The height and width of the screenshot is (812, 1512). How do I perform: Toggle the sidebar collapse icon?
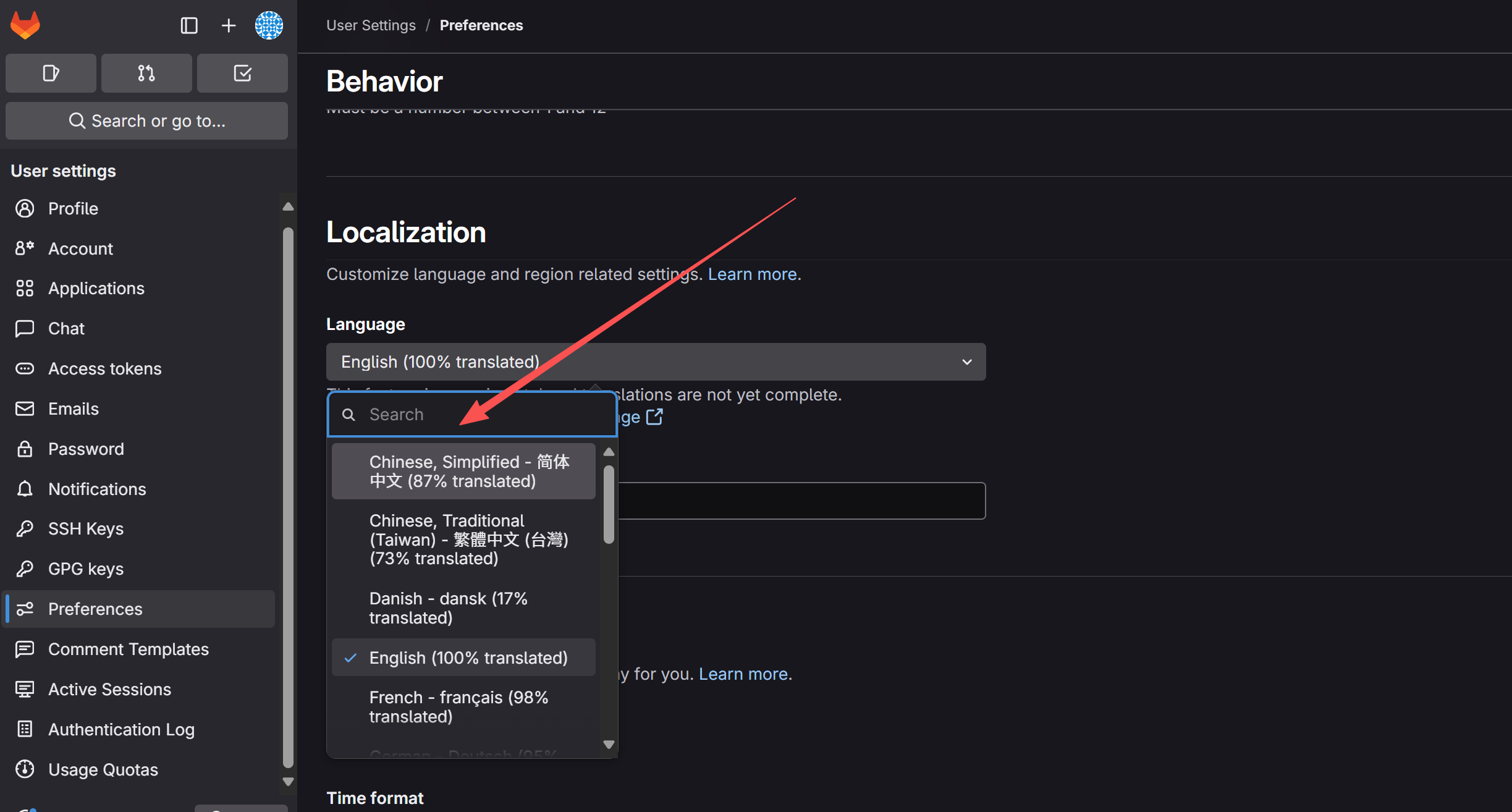(188, 25)
